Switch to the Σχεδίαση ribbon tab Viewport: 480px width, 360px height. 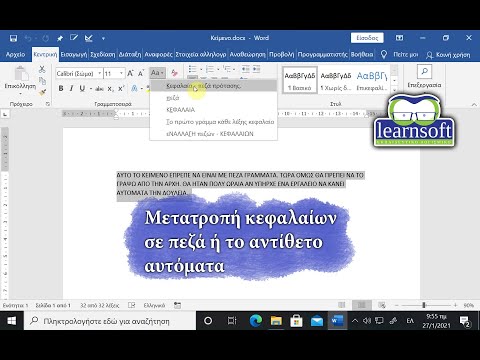103,54
